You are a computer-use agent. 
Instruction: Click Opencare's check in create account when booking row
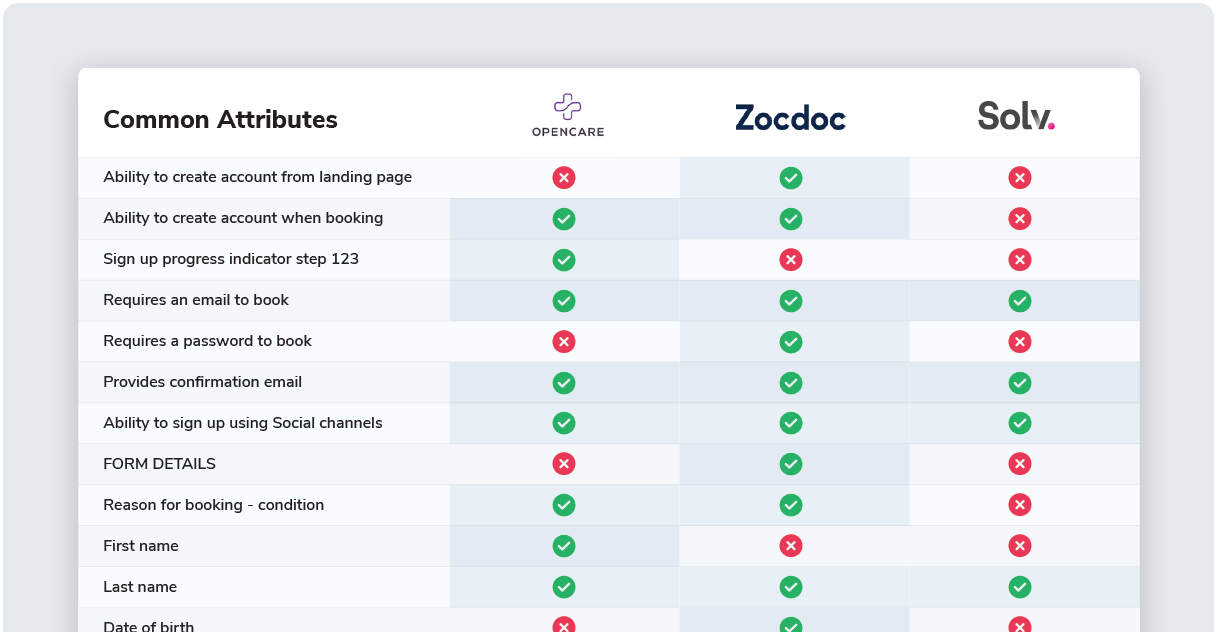(564, 219)
